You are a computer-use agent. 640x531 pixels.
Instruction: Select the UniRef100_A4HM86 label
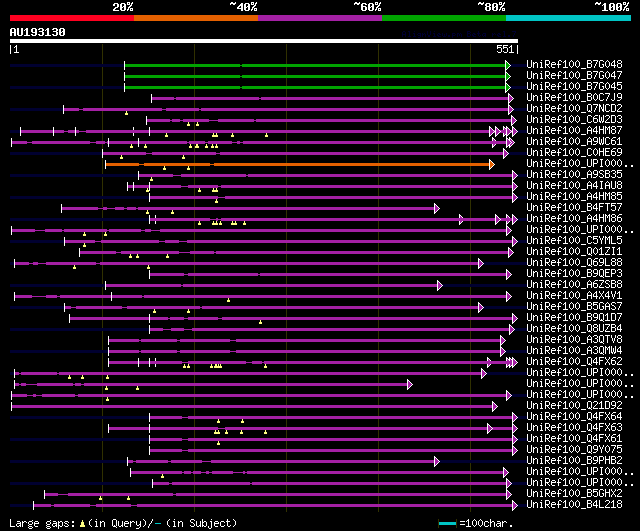pos(574,219)
